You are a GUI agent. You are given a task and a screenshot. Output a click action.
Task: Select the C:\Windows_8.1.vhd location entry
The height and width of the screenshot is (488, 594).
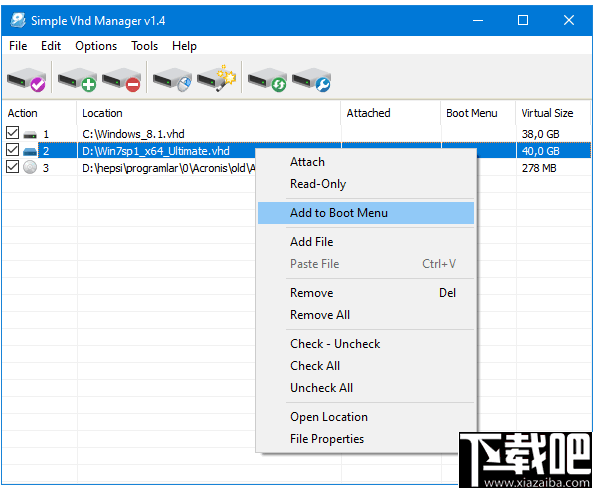[133, 134]
